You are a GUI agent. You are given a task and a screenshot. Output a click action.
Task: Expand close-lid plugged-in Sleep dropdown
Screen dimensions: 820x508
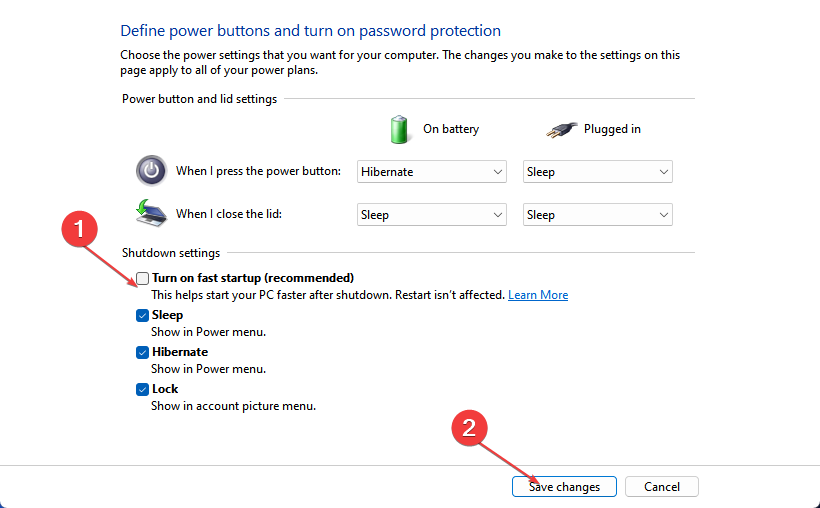pyautogui.click(x=597, y=215)
